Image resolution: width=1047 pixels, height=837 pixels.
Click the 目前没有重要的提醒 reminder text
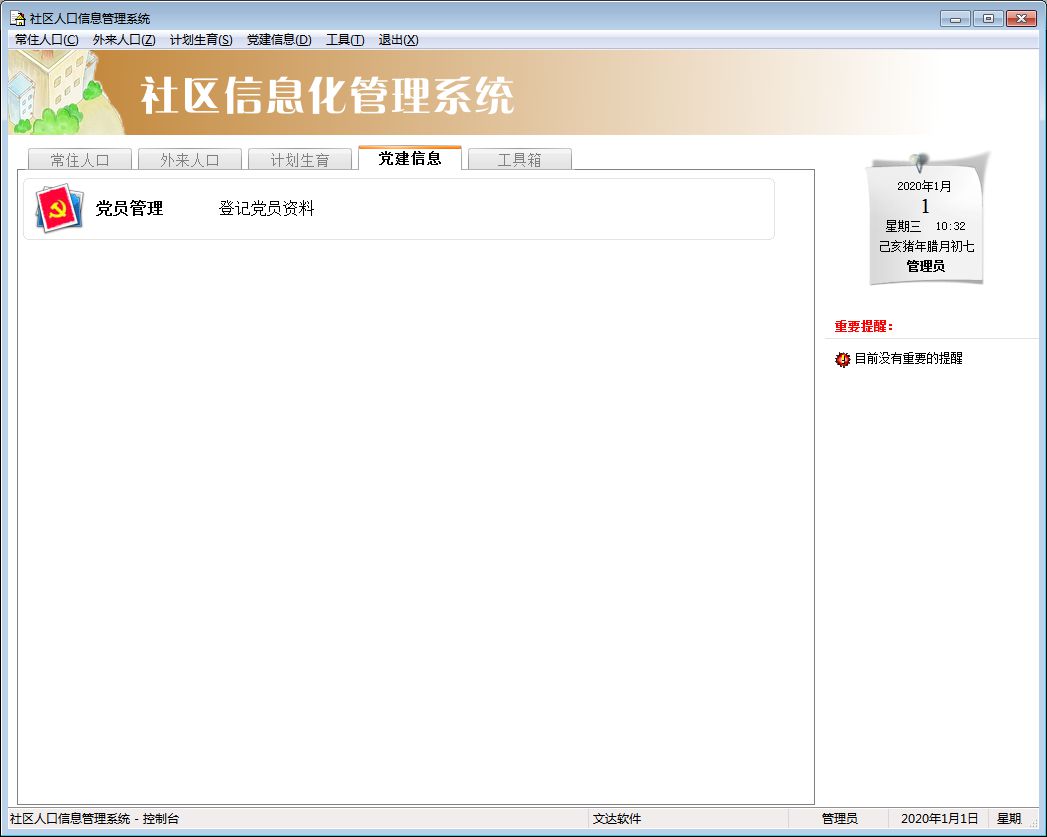point(908,358)
